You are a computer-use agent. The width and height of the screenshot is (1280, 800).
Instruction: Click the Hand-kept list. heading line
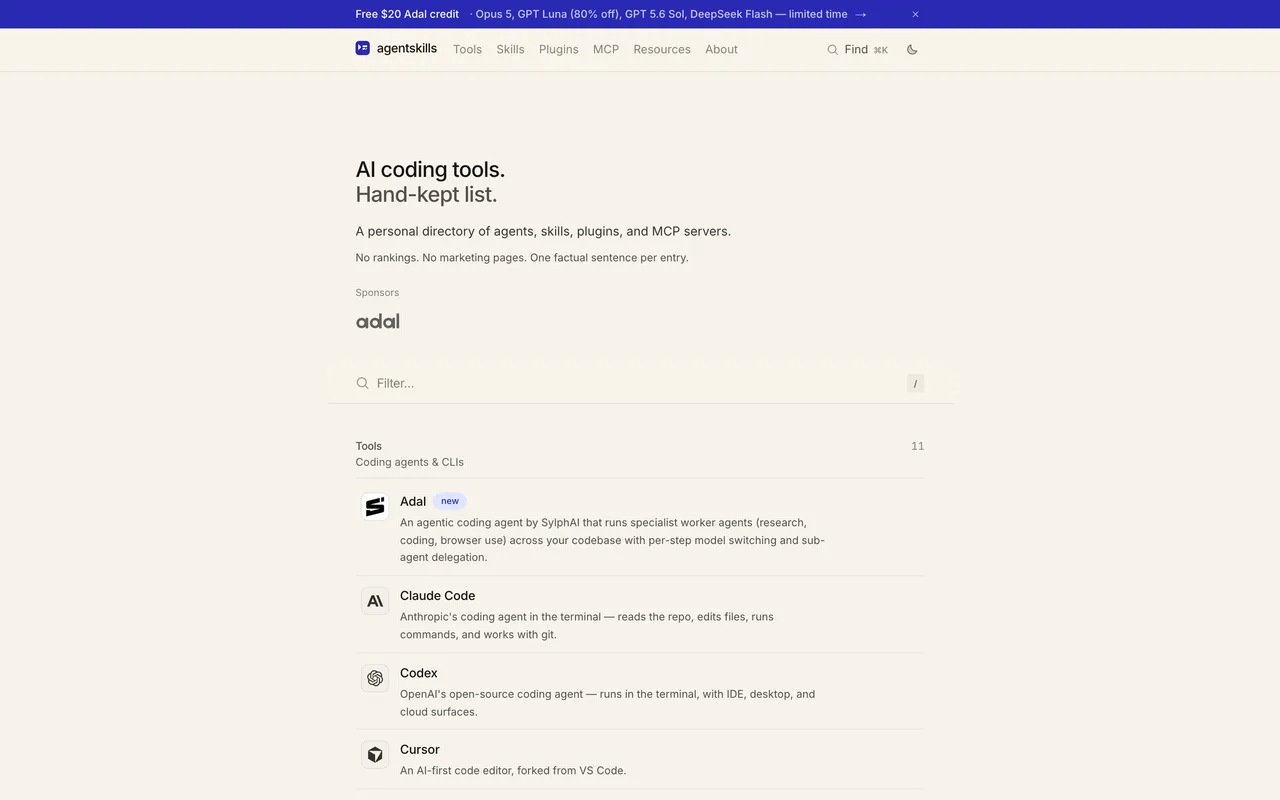(426, 194)
